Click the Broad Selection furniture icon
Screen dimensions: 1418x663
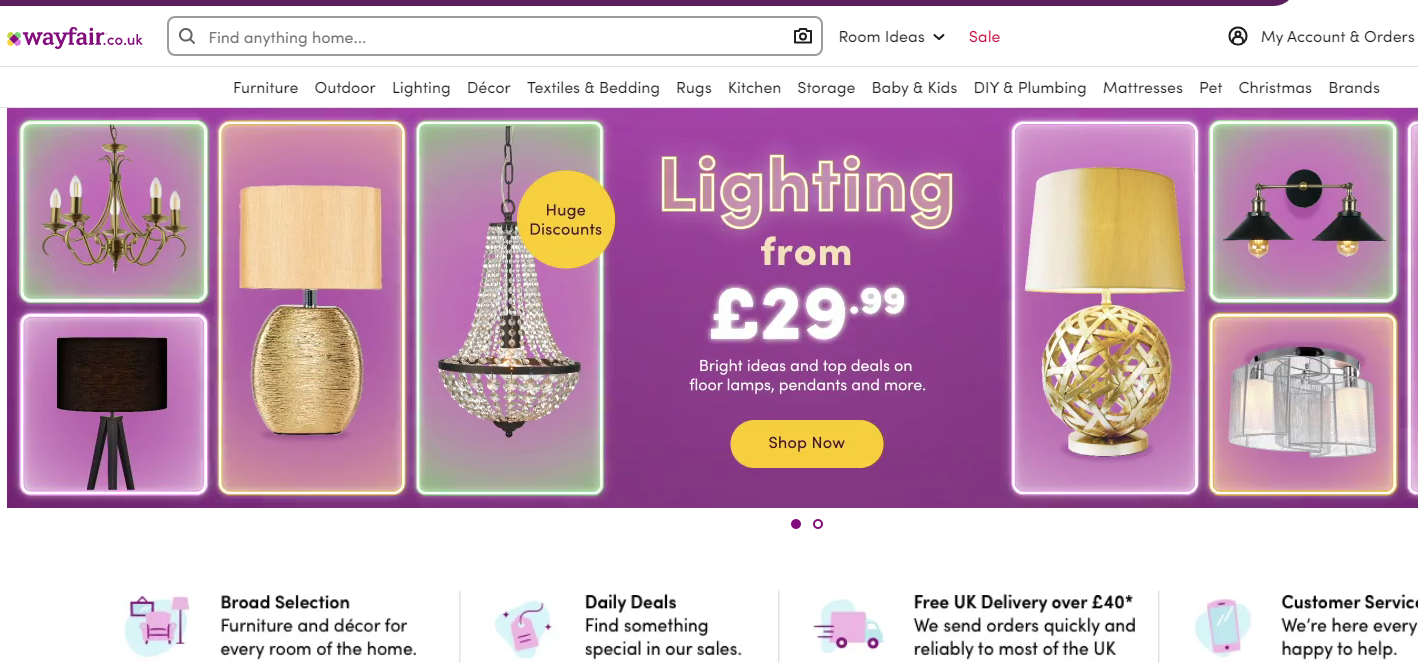coord(157,625)
